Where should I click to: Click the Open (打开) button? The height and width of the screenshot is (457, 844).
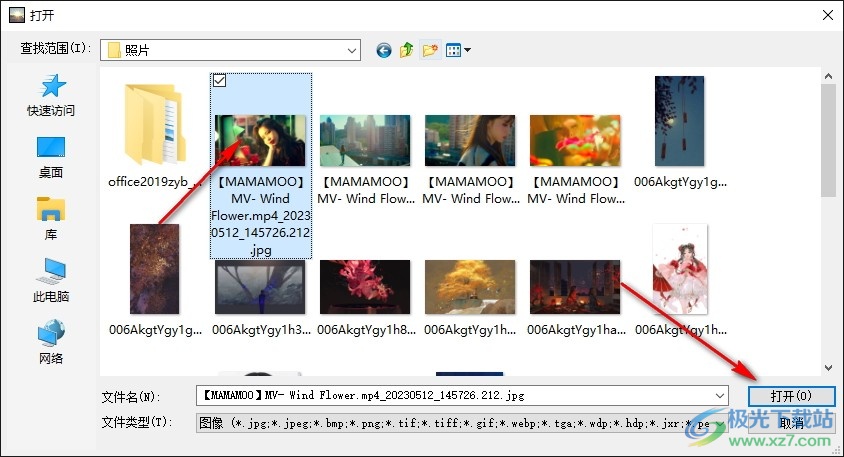pos(791,396)
